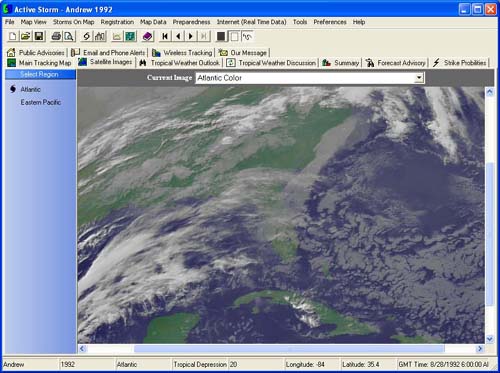Screen dimensions: 500x373
Task: Open the Storms On Map menu
Action: pyautogui.click(x=74, y=22)
